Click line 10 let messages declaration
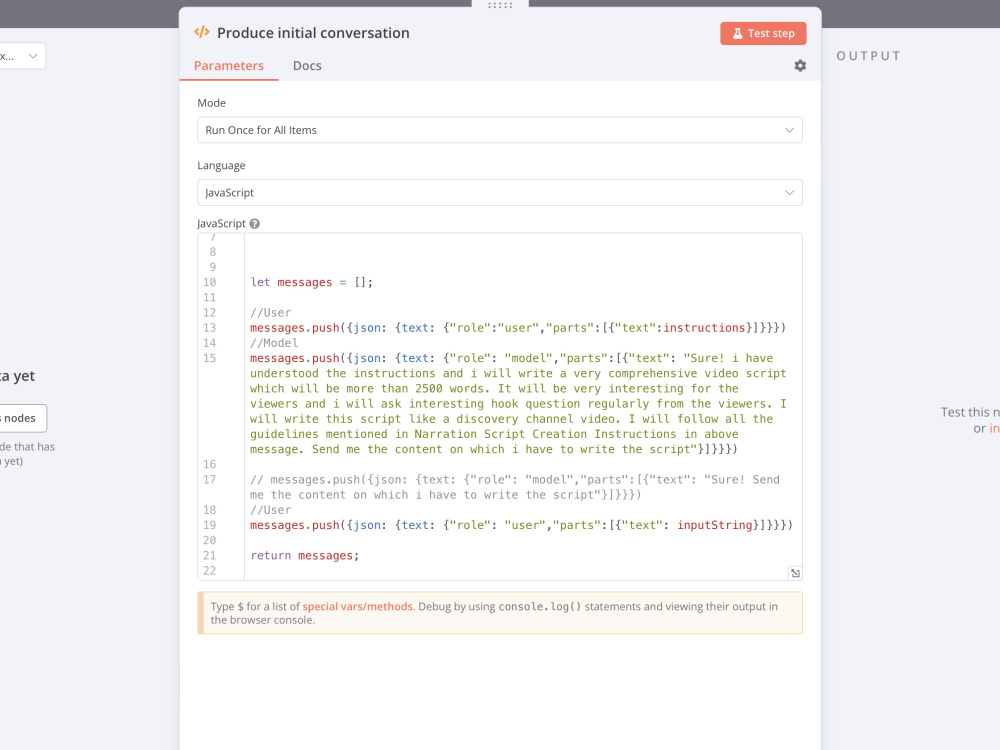Screen dimensions: 1000x750 pos(311,282)
